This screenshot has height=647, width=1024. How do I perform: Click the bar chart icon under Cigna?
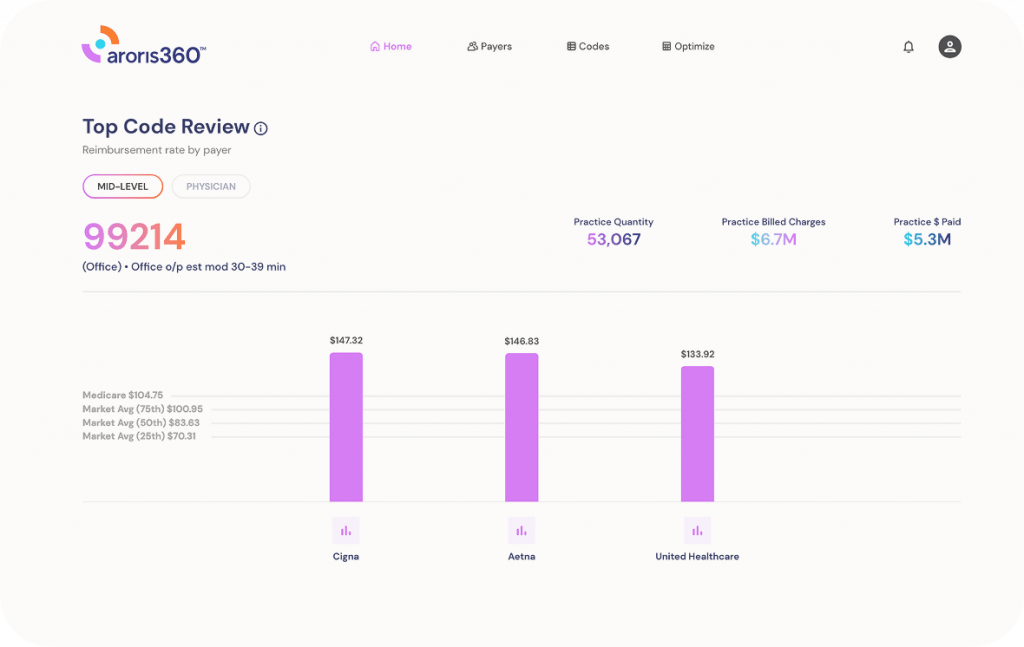346,530
